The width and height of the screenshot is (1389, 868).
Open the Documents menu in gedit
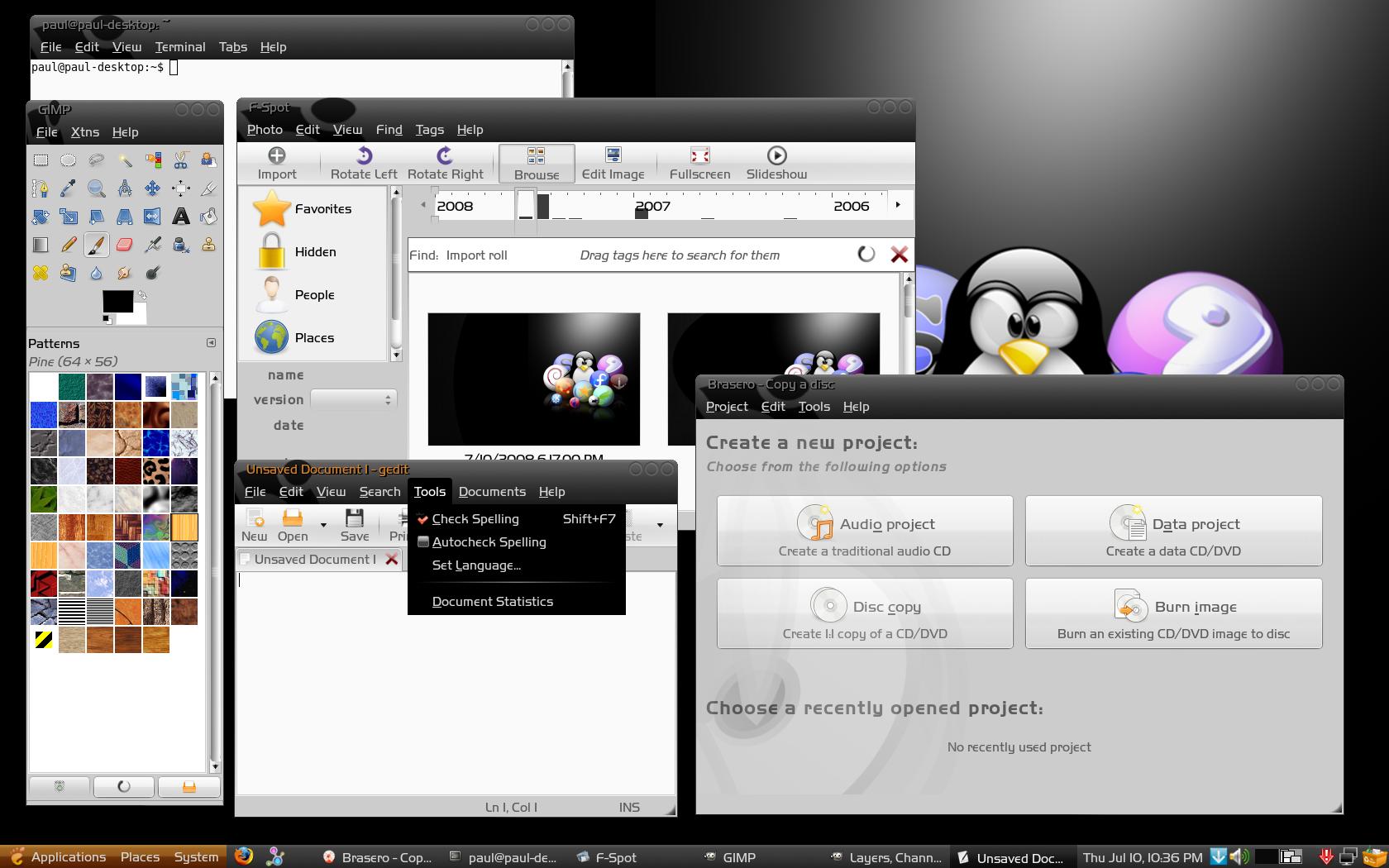(x=492, y=492)
